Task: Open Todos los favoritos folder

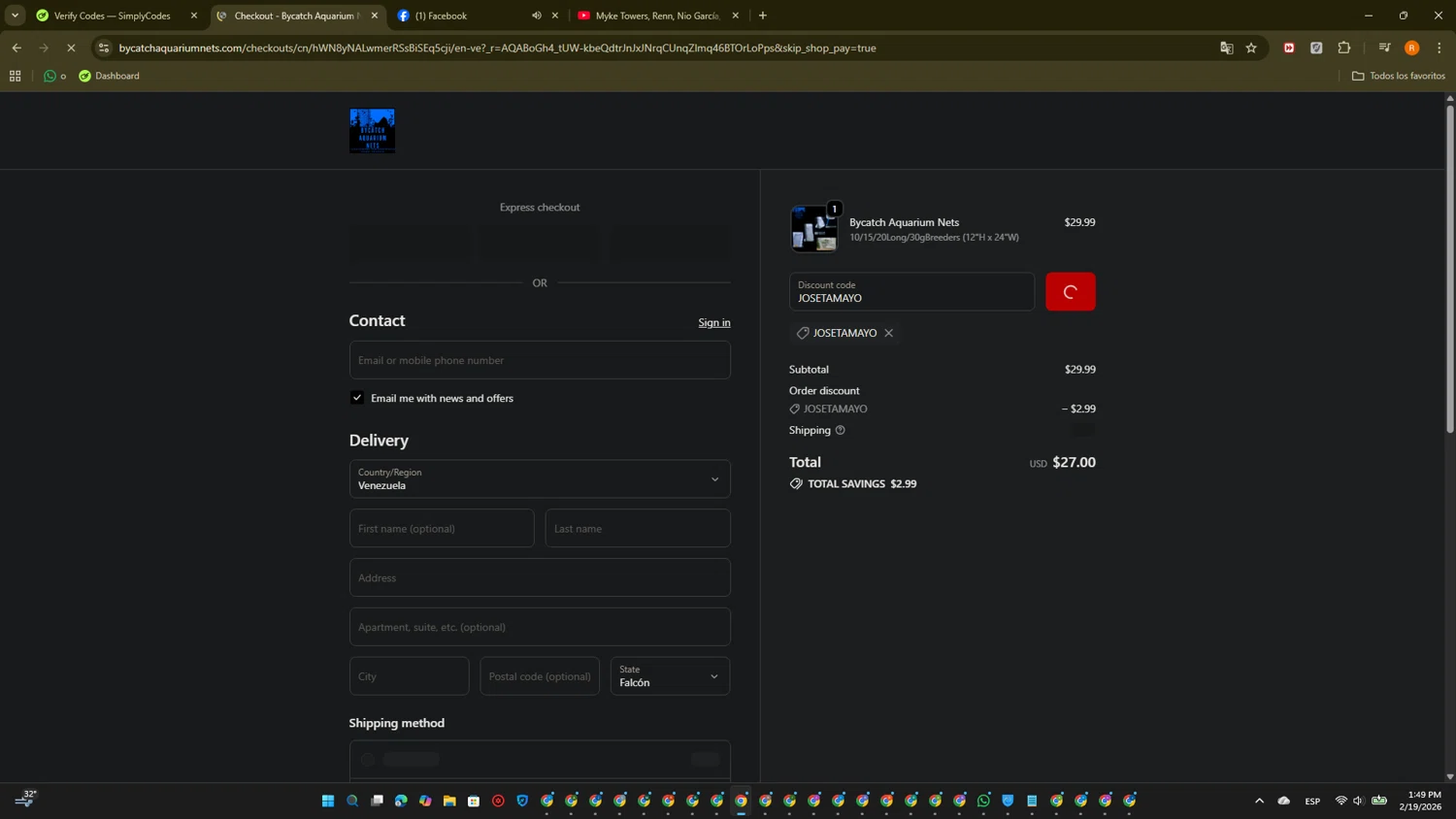Action: click(1399, 76)
